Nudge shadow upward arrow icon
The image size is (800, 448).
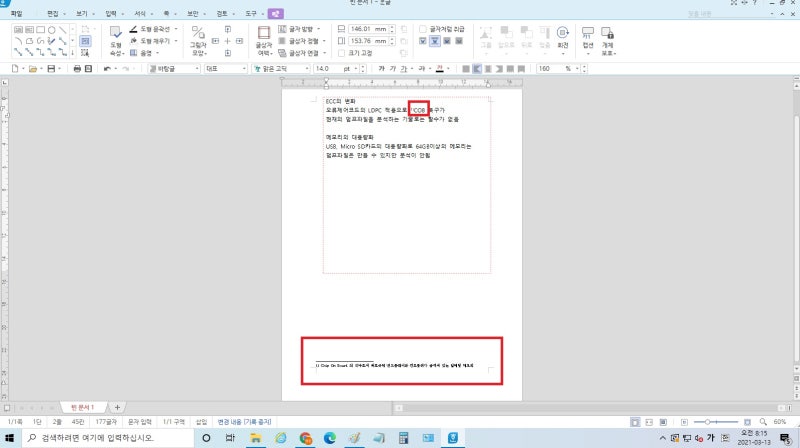[228, 30]
